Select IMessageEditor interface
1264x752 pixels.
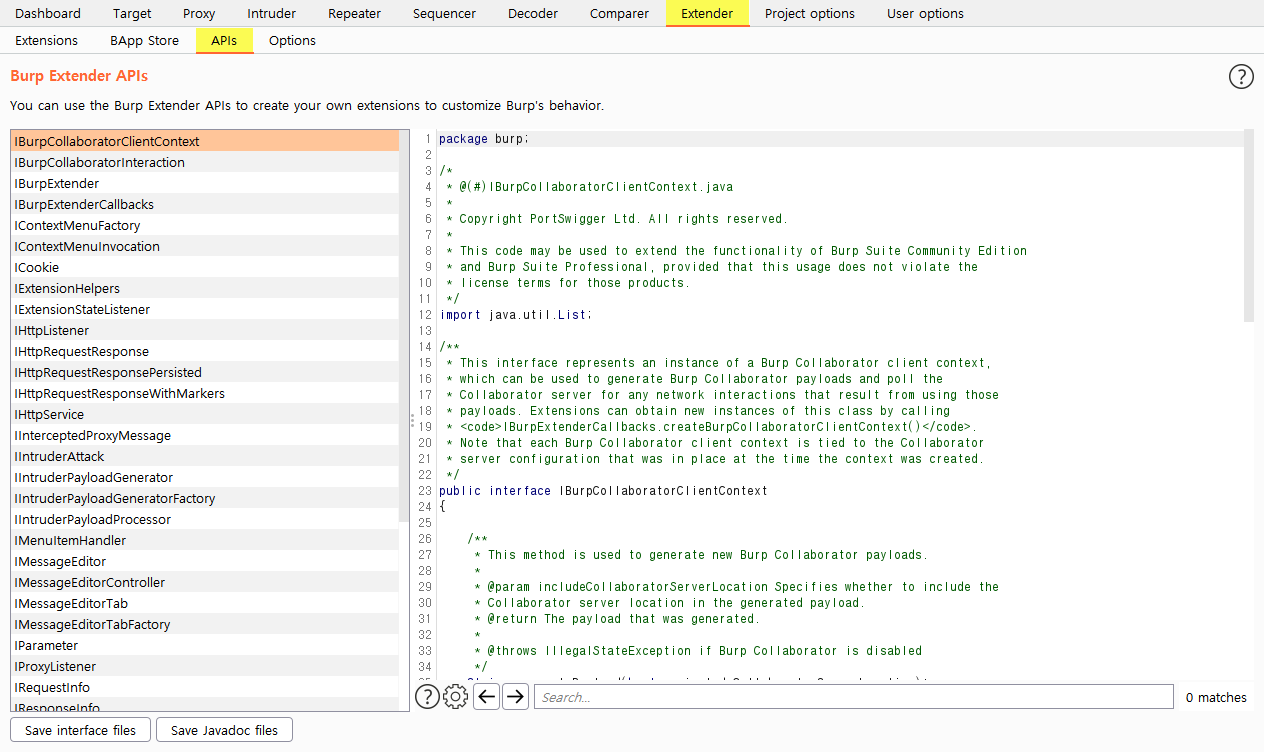pos(204,561)
